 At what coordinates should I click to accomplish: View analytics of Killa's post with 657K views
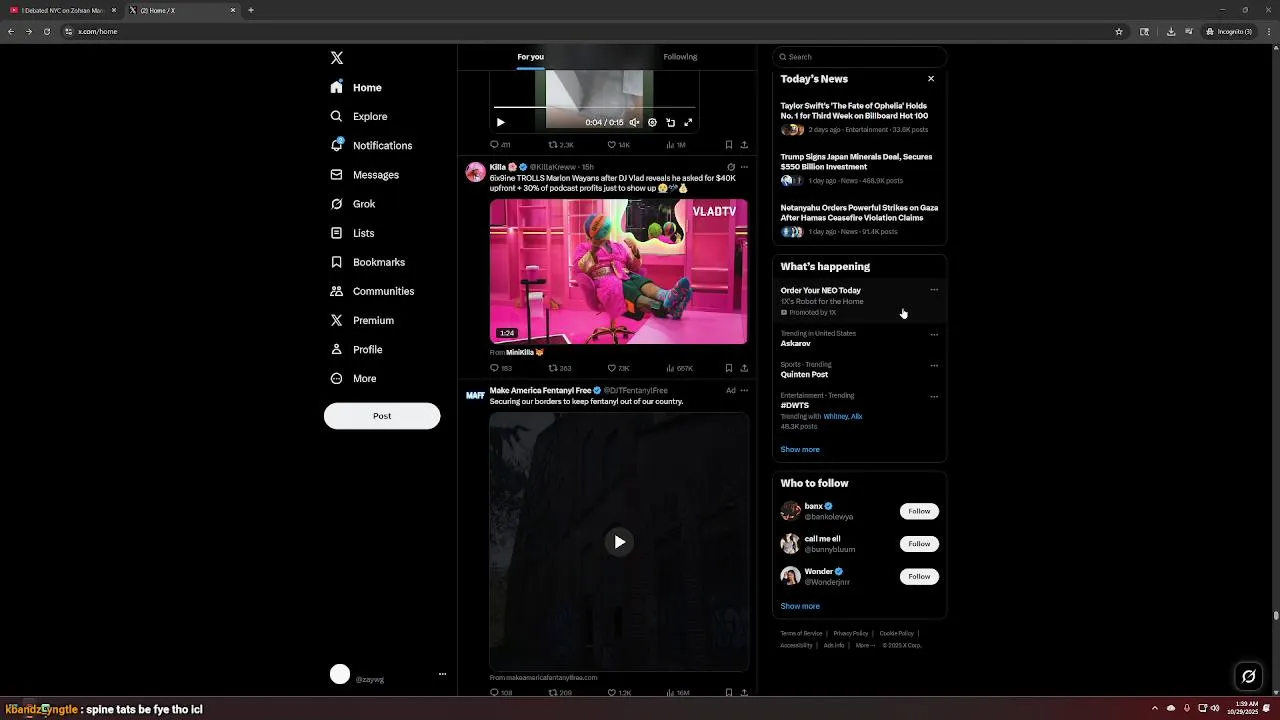pos(679,368)
